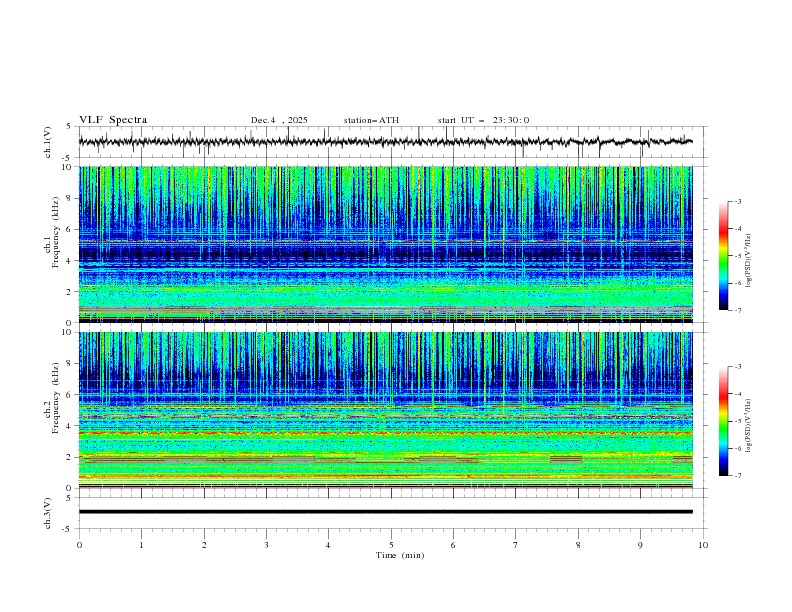This screenshot has height=612, width=792.
Task: Click the ch.2 PSD color scale bar
Action: [x=723, y=421]
